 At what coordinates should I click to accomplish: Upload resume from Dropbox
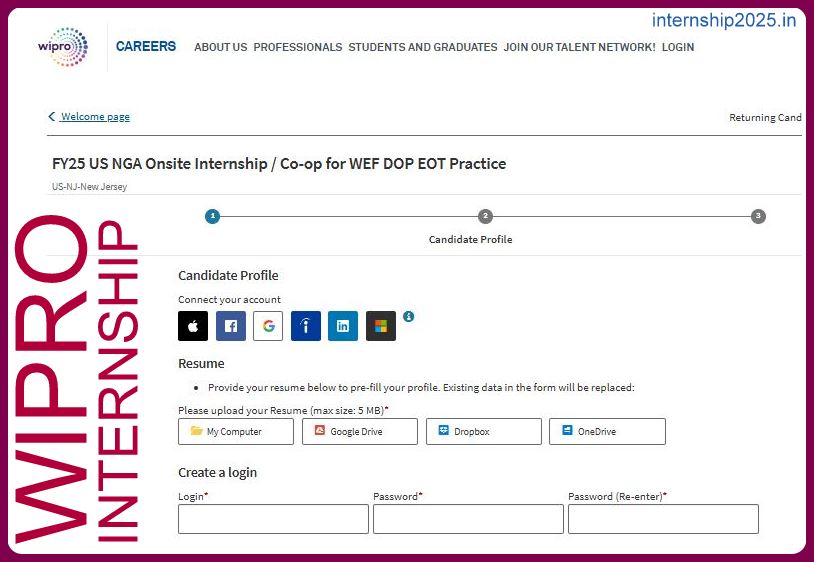pyautogui.click(x=484, y=431)
